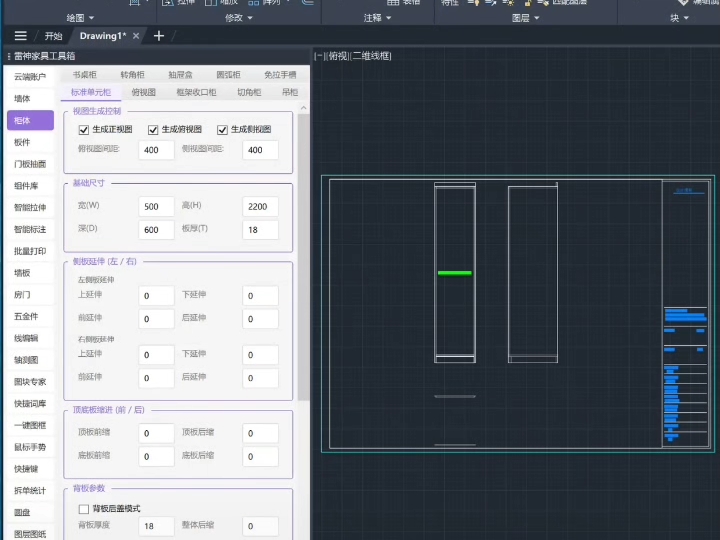
Task: Open 鼠标手势 section
Action: [30, 447]
